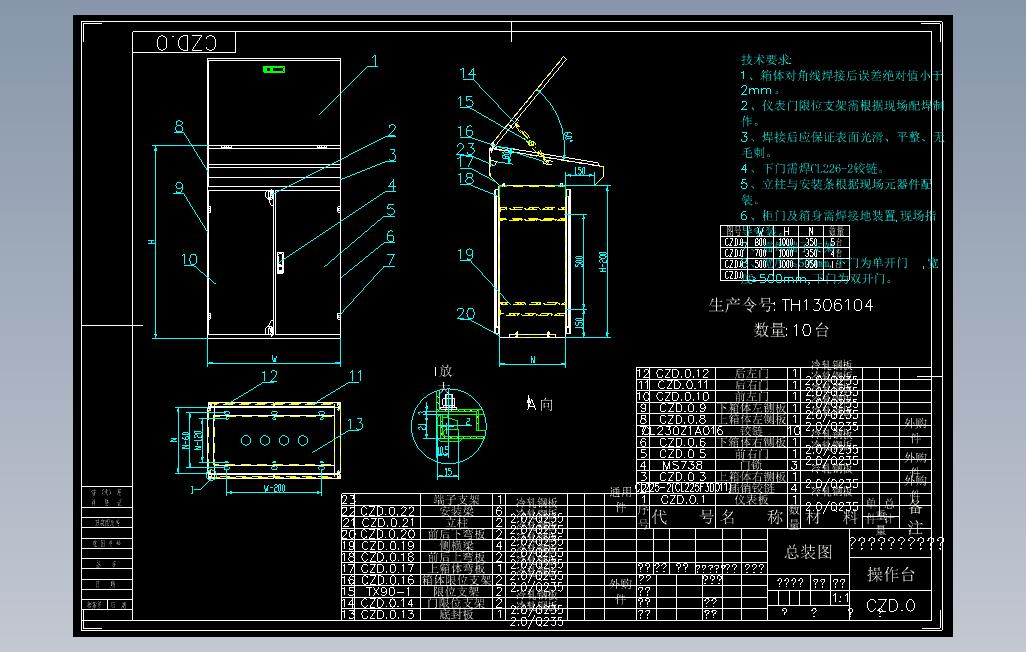Viewport: 1026px width, 652px height.
Task: Select the CZD.0.6 code in parts list
Action: point(682,443)
